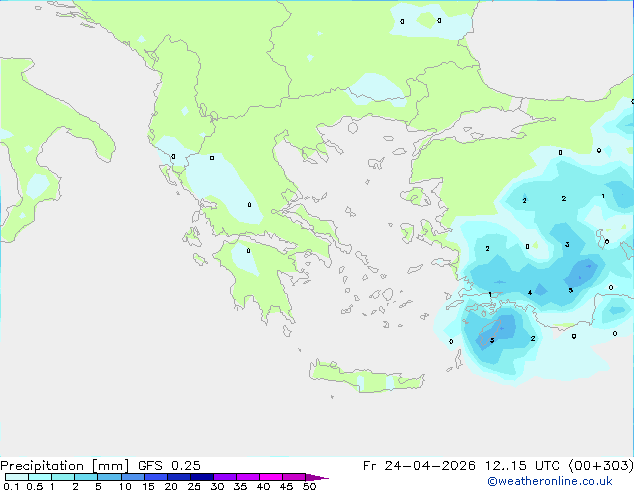Pick the legend swatch between 0.5 and 1
The height and width of the screenshot is (490, 634).
click(x=40, y=477)
